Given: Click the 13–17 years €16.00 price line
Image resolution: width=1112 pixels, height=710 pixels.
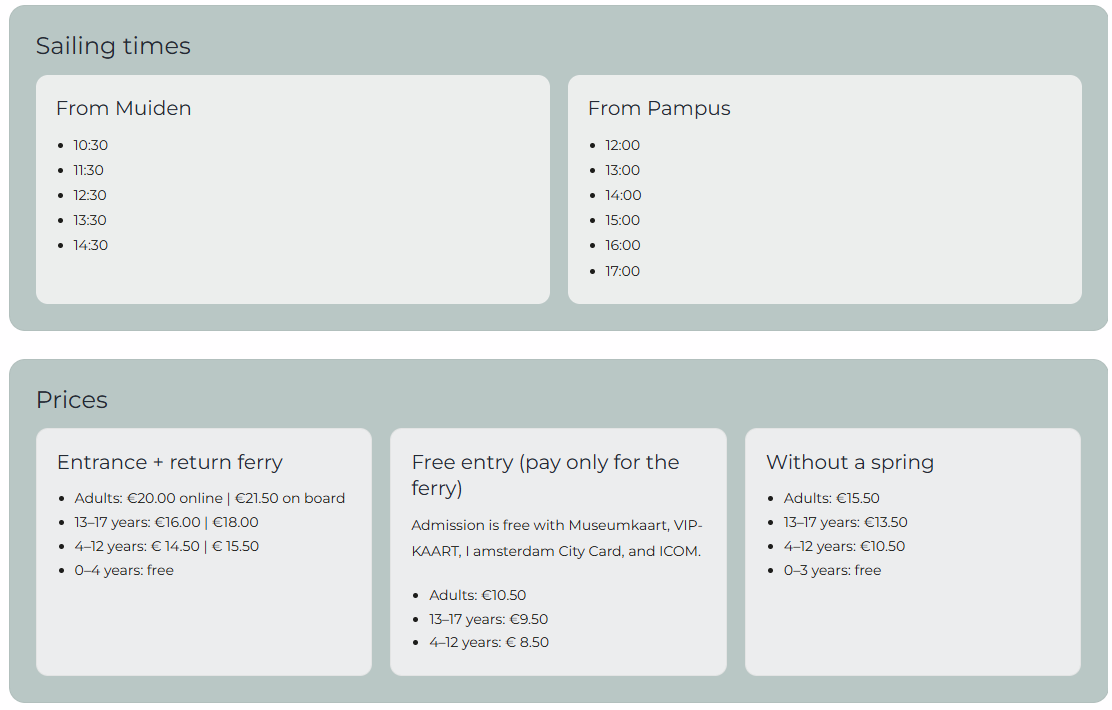Looking at the screenshot, I should 167,523.
